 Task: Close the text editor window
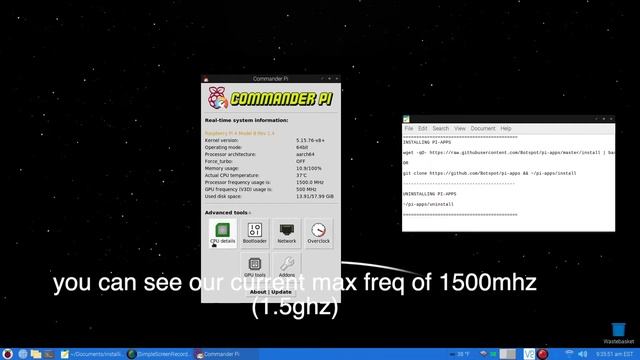pos(611,119)
